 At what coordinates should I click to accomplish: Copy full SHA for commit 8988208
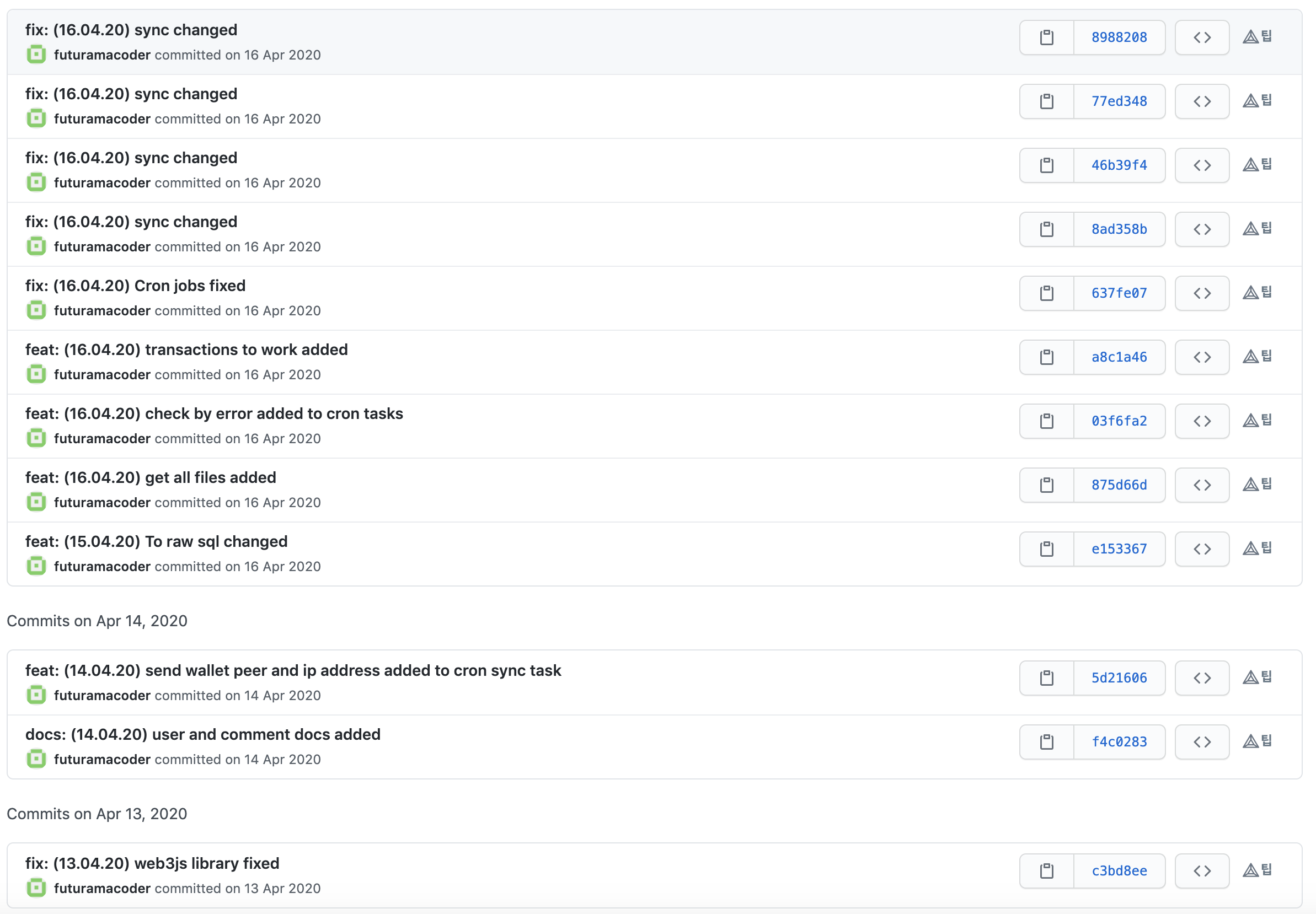1046,38
